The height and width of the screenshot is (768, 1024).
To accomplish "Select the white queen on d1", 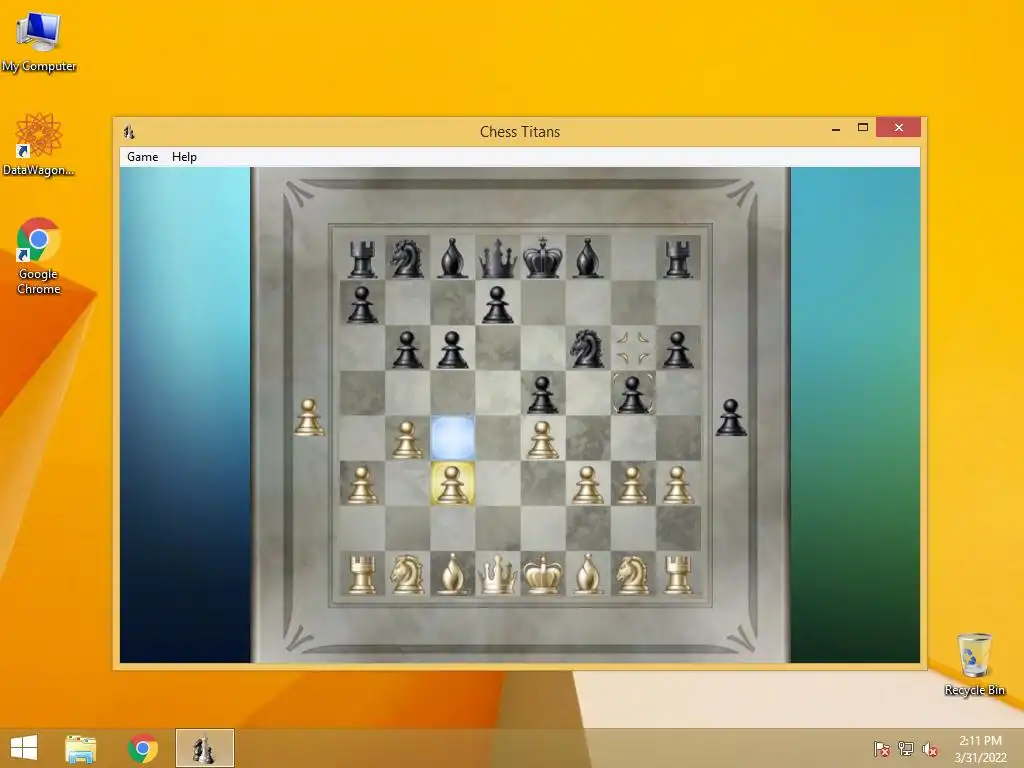I will pyautogui.click(x=498, y=575).
